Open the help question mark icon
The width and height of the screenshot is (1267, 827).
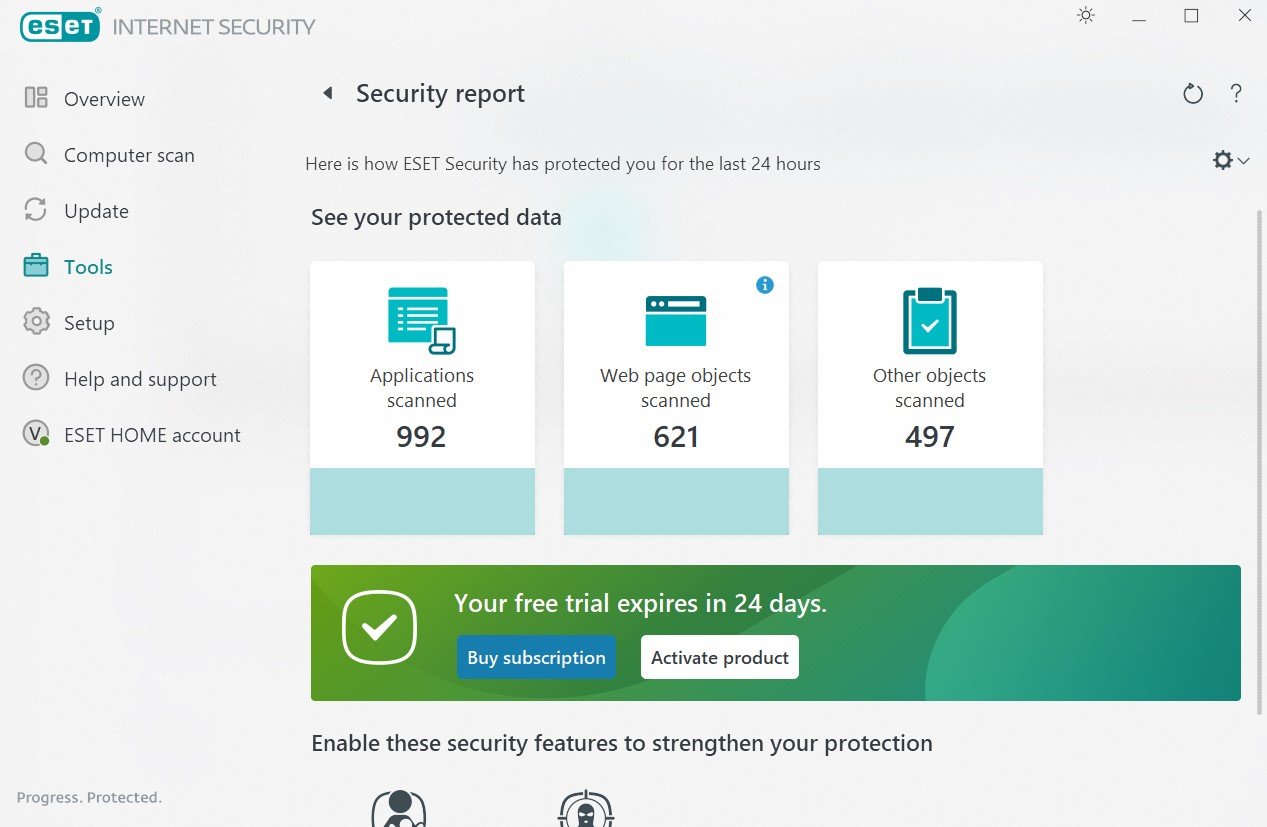point(1236,94)
